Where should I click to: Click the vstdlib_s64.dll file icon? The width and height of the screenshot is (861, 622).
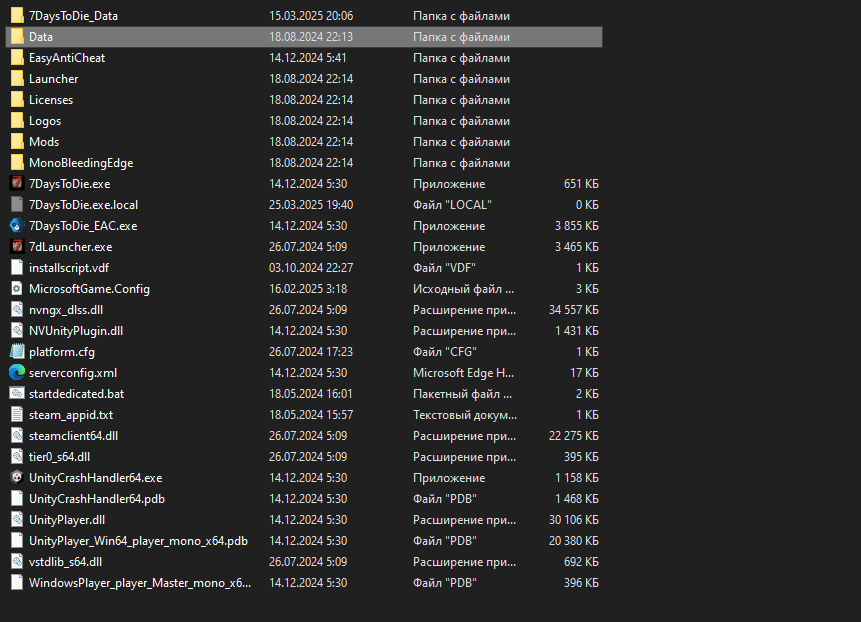pyautogui.click(x=17, y=562)
